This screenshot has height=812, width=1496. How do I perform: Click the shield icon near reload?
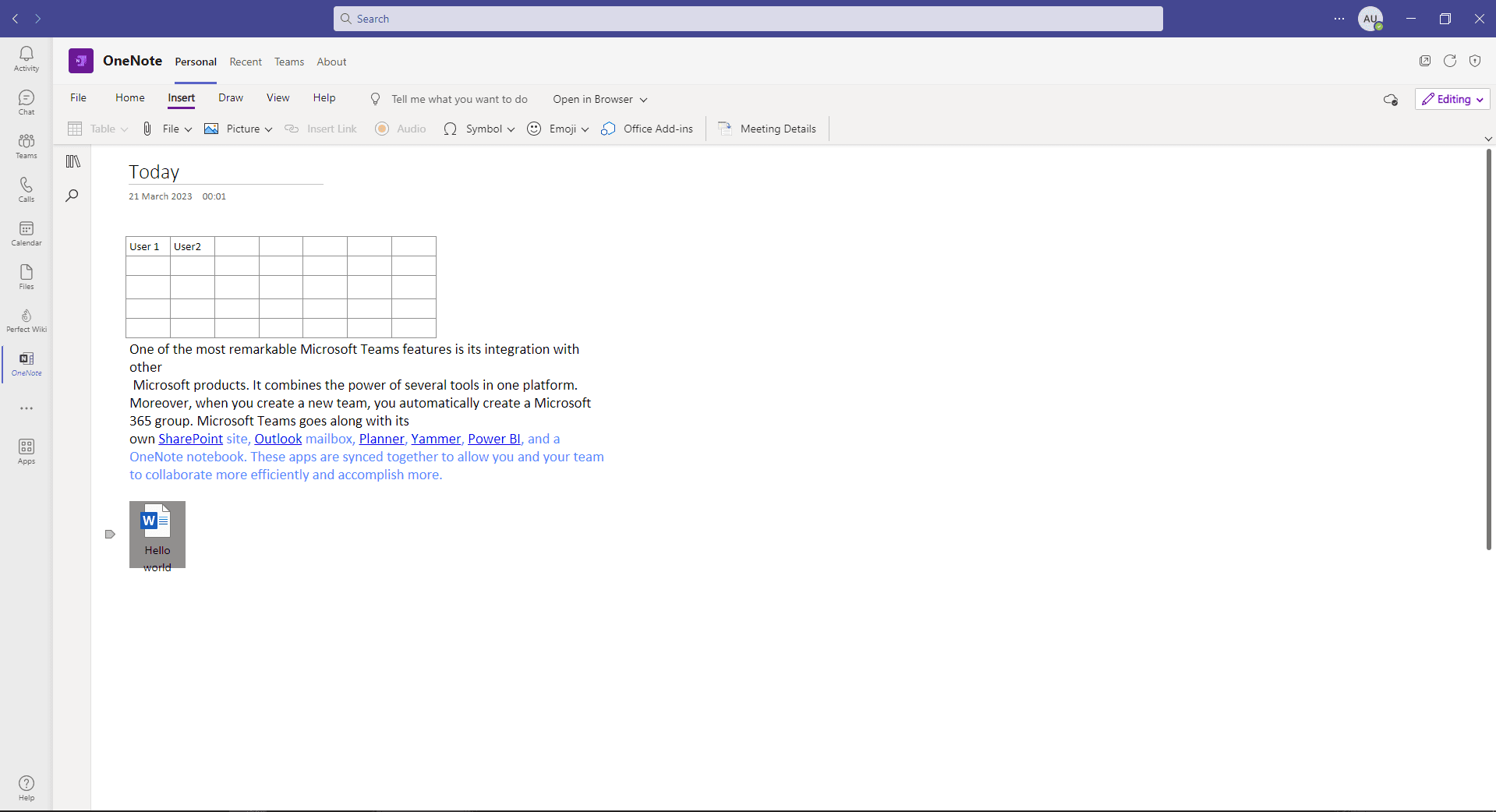1475,61
